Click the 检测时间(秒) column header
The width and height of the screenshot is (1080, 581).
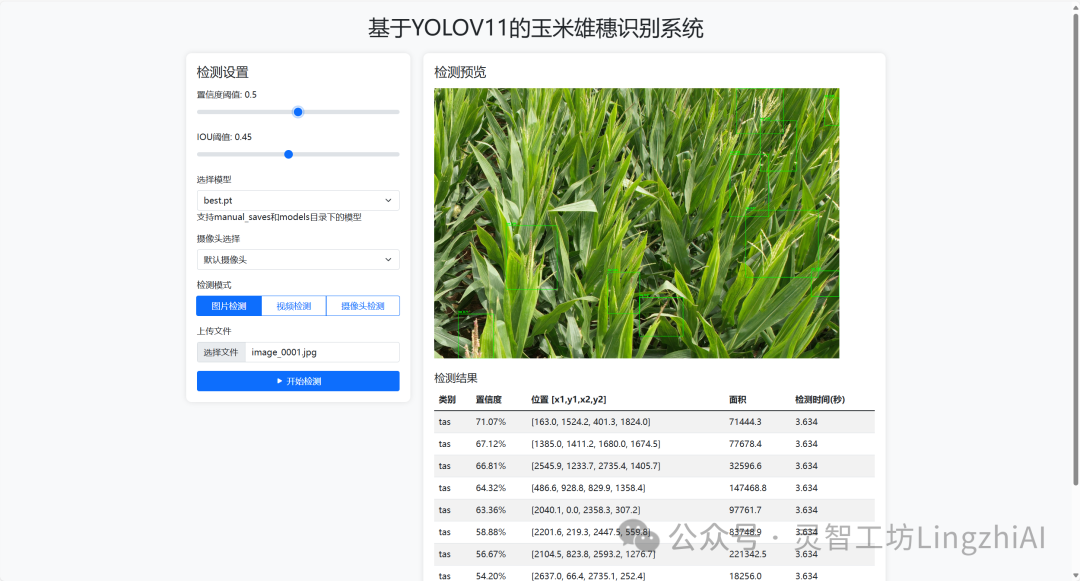click(820, 399)
